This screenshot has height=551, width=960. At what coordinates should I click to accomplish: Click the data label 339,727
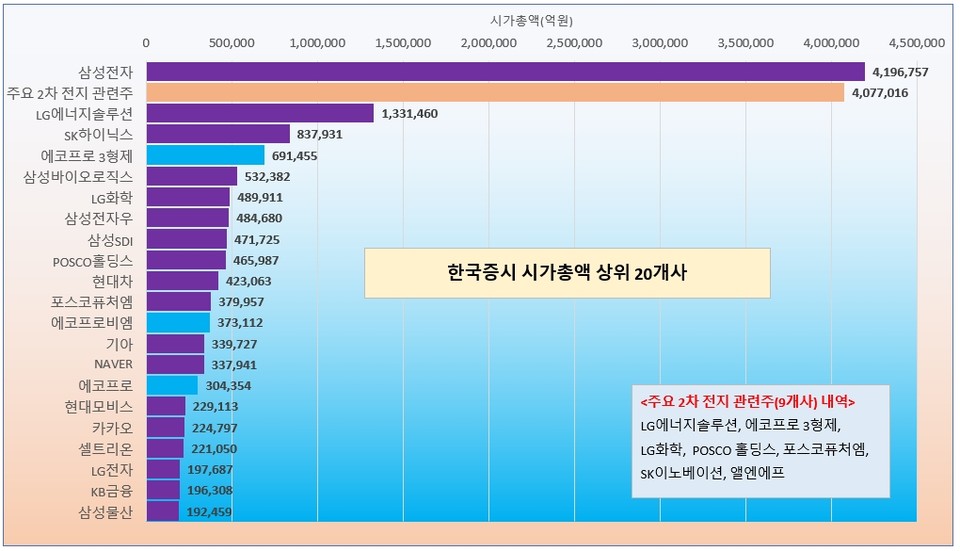point(234,345)
